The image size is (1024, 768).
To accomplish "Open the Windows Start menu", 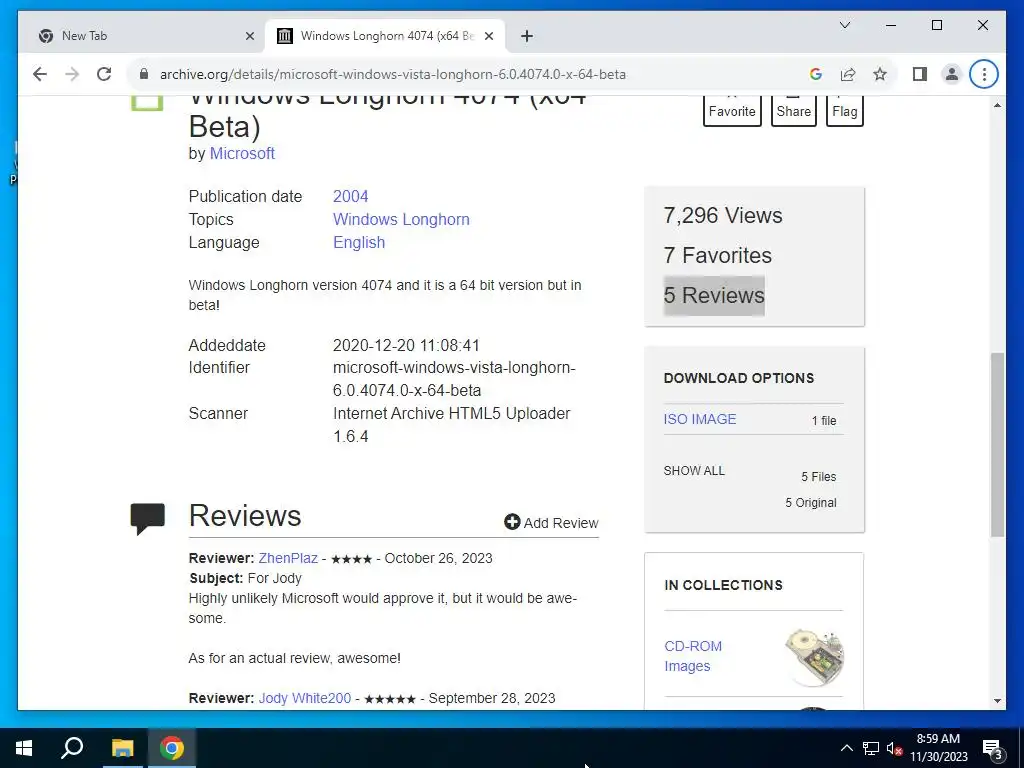I will pos(24,748).
